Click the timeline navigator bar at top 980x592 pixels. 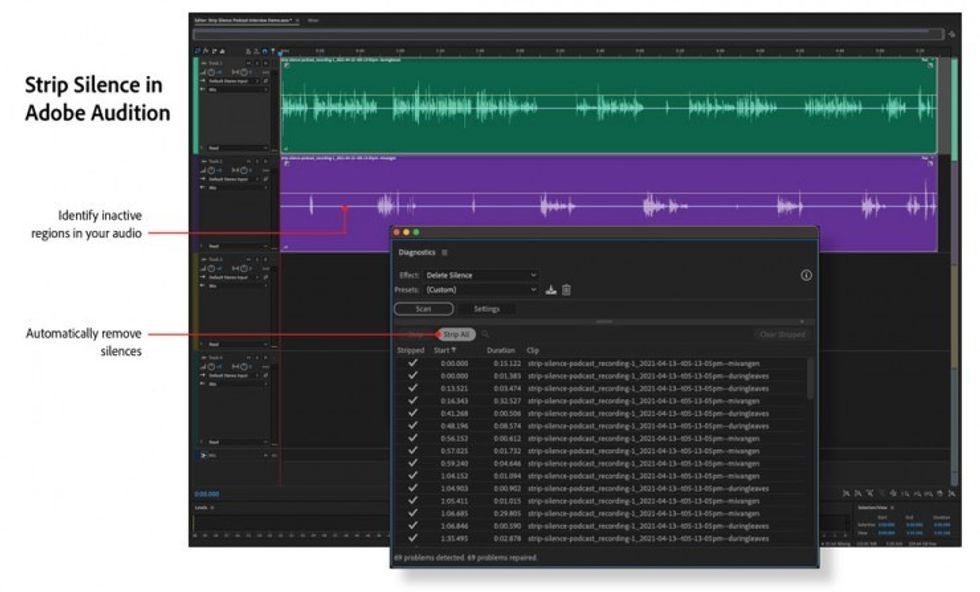coord(569,34)
